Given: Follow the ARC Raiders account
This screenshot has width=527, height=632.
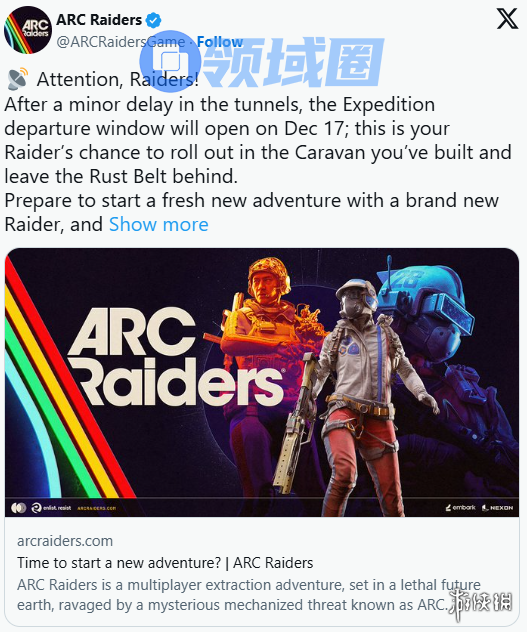Looking at the screenshot, I should click(220, 42).
